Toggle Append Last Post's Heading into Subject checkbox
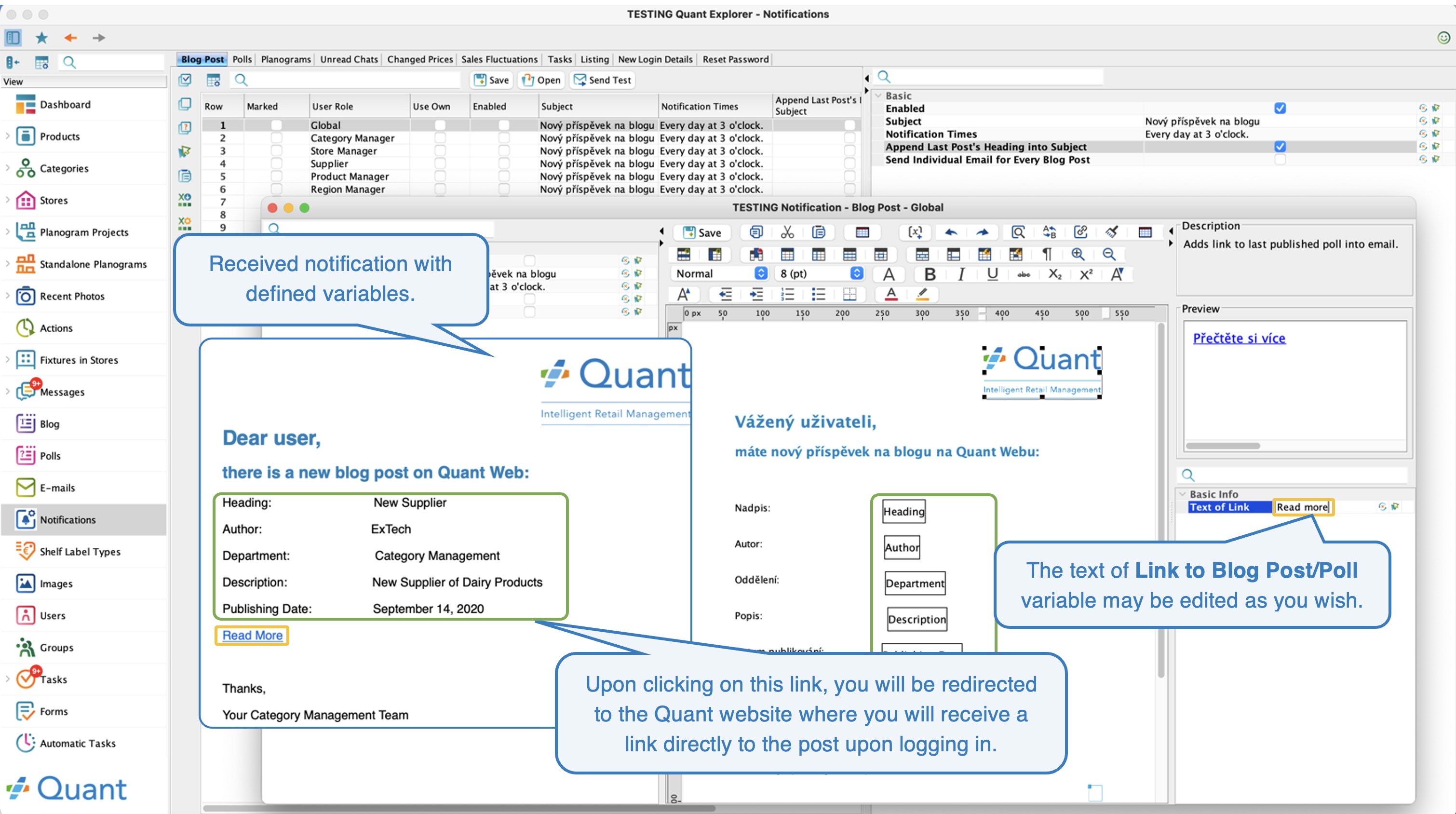 [1280, 147]
